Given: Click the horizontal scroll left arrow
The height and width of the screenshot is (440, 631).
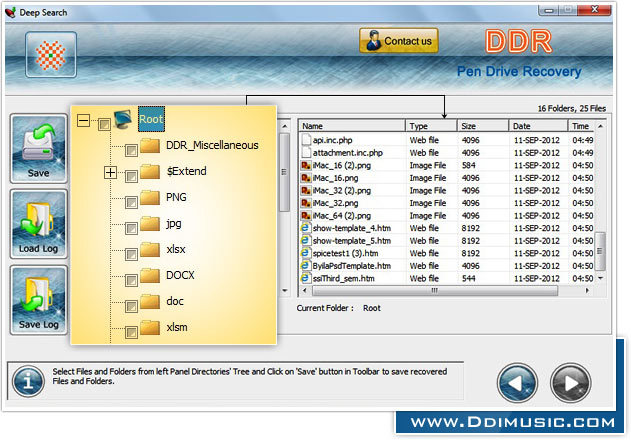Looking at the screenshot, I should click(305, 290).
